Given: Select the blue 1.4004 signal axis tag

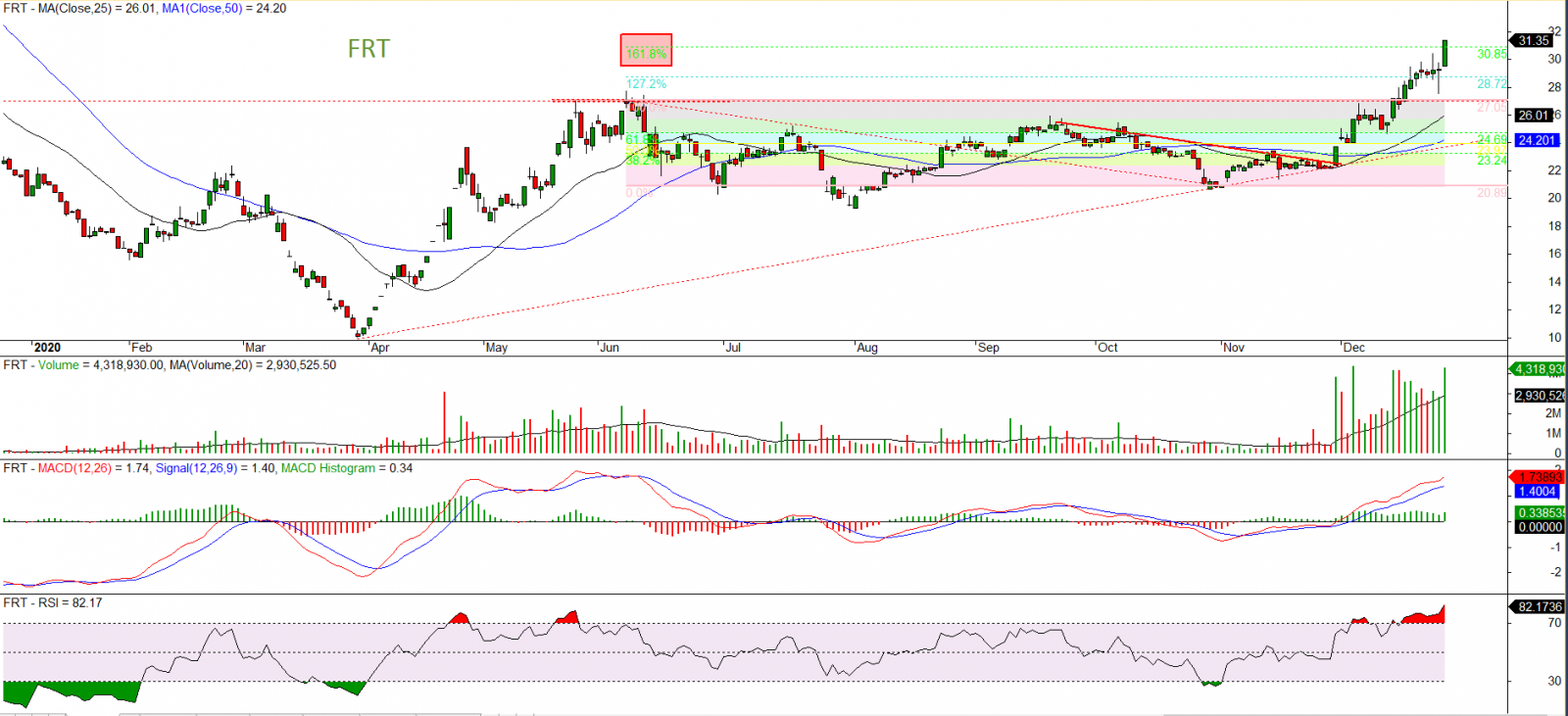Looking at the screenshot, I should 1536,492.
